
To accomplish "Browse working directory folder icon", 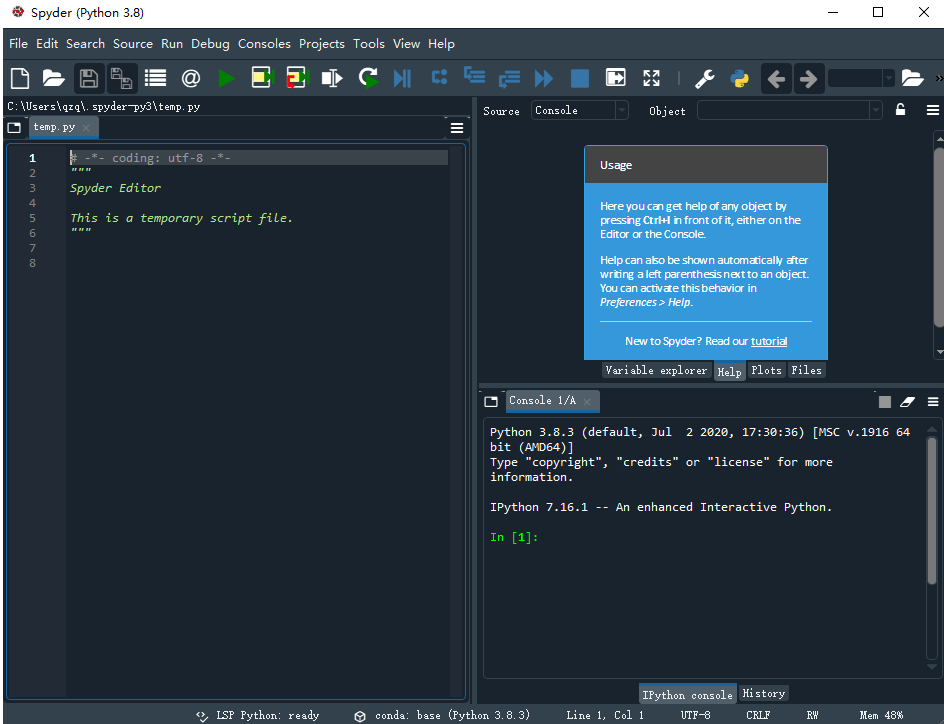I will (912, 78).
